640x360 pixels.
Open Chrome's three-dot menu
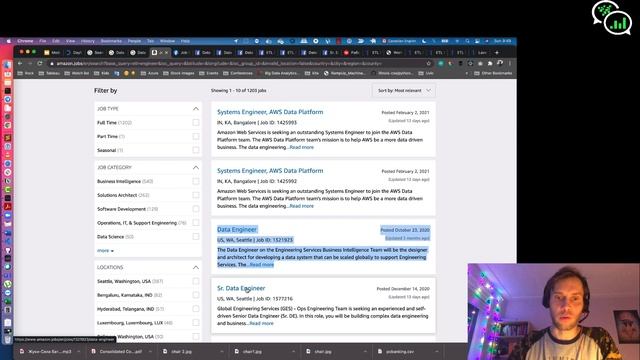tap(510, 63)
